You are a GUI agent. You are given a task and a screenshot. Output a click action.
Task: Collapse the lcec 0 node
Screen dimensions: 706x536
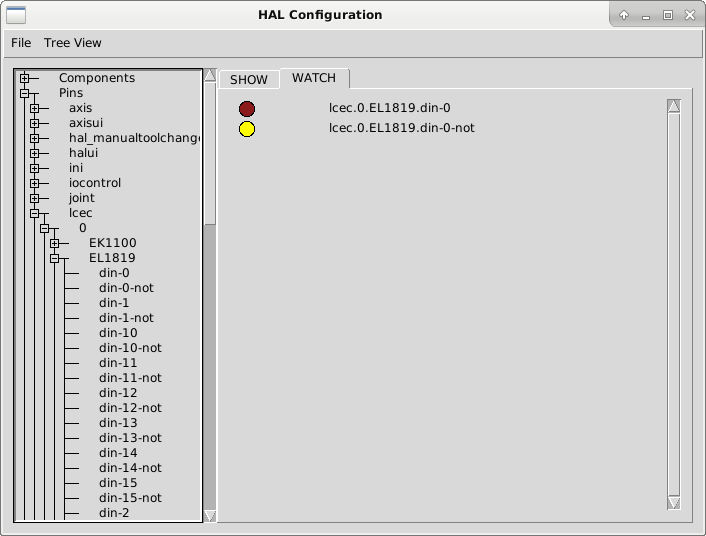(x=44, y=228)
